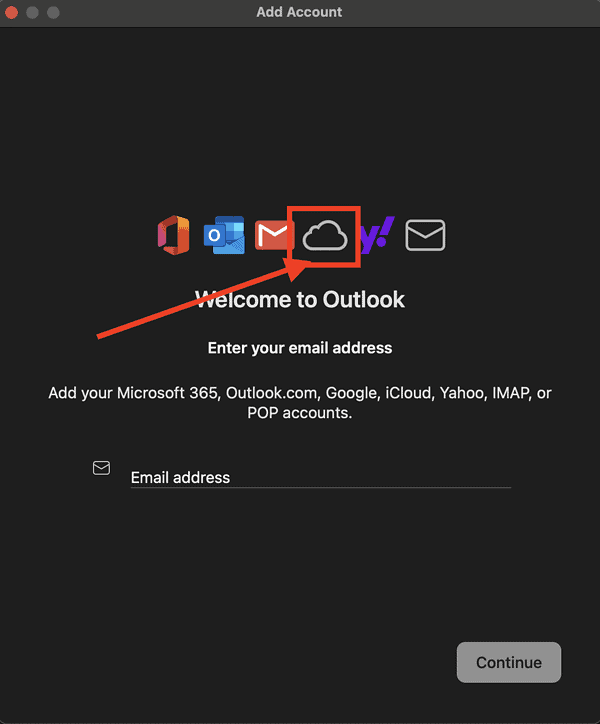
Task: Choose the red Gmail envelope icon
Action: coord(273,235)
